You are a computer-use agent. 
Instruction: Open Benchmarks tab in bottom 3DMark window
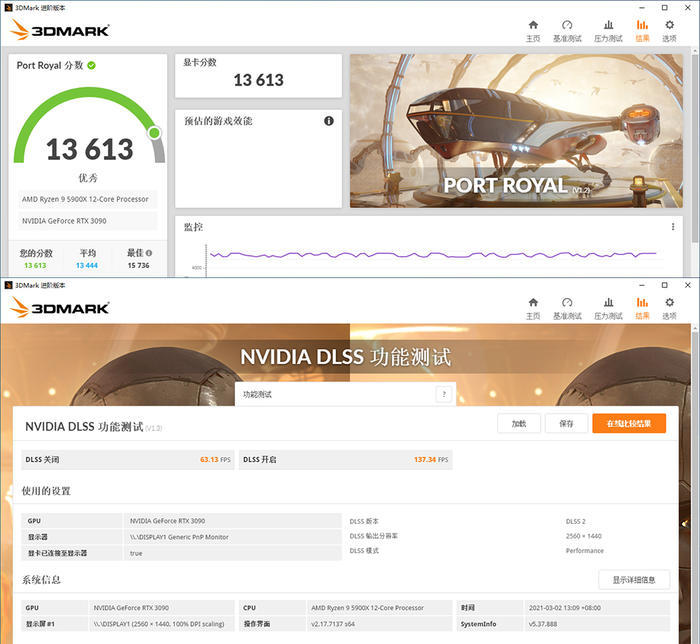click(x=567, y=308)
